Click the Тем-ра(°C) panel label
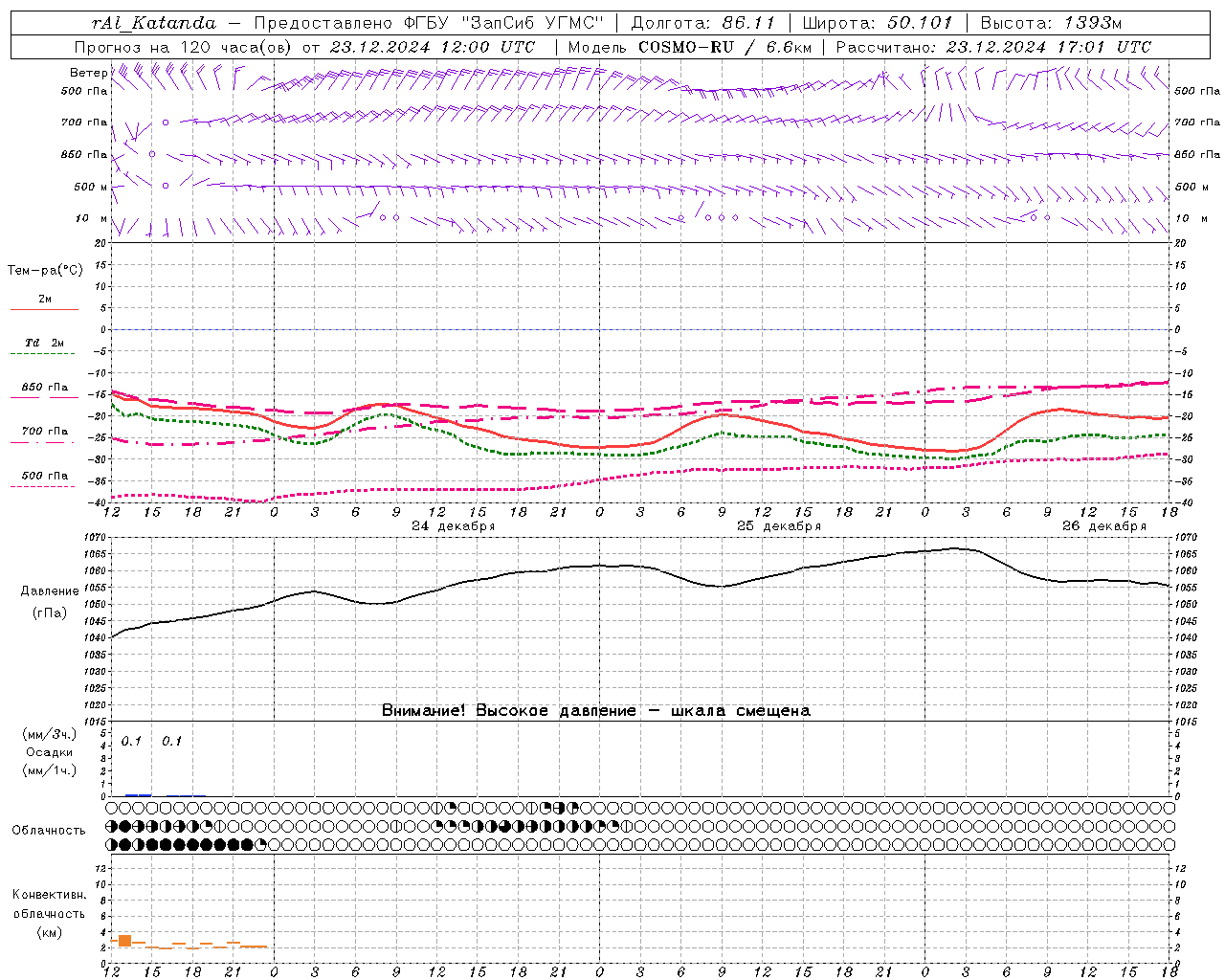The image size is (1225, 980). (45, 271)
